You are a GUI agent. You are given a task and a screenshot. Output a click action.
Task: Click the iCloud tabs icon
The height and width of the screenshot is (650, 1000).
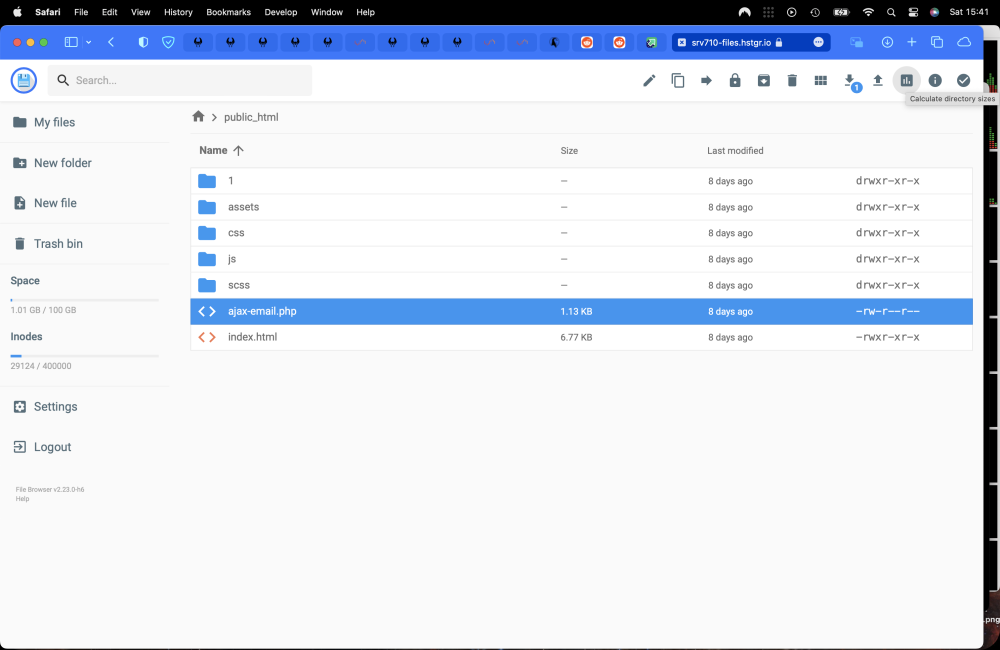point(964,42)
